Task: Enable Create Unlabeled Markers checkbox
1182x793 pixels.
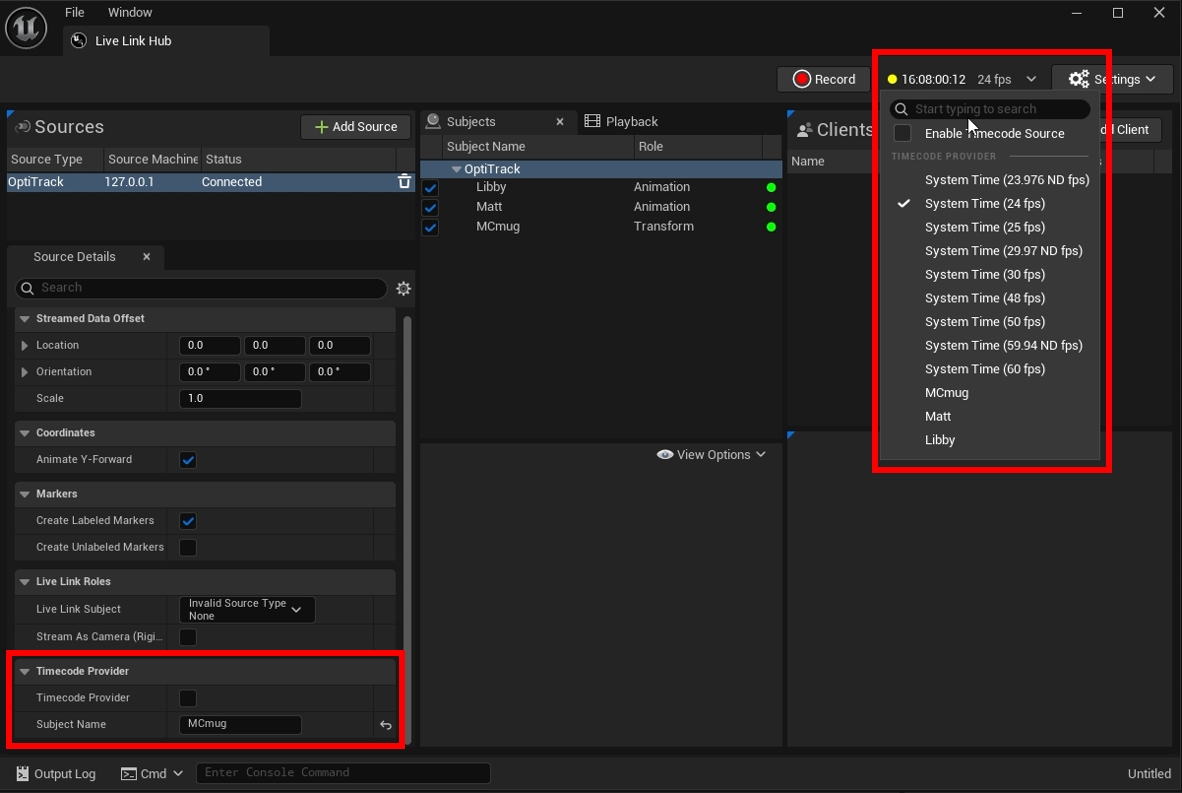Action: (x=188, y=547)
